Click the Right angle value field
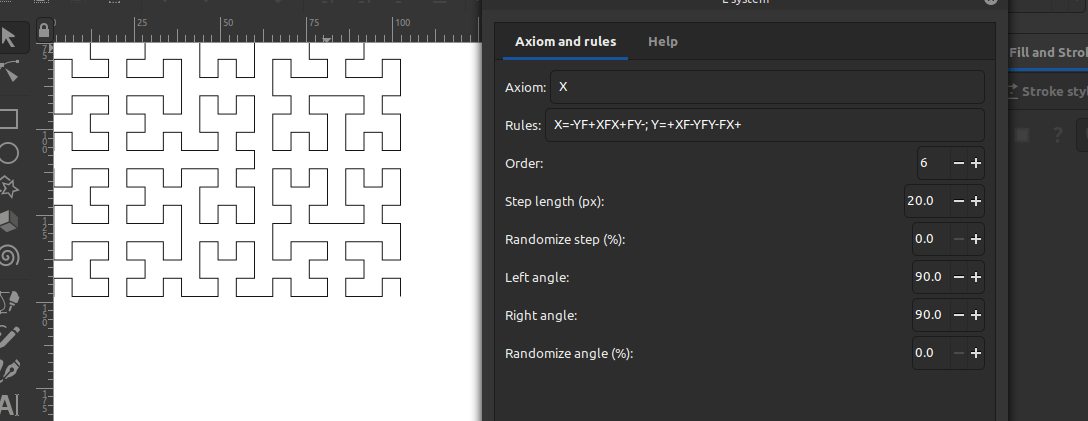Image resolution: width=1088 pixels, height=421 pixels. tap(931, 315)
